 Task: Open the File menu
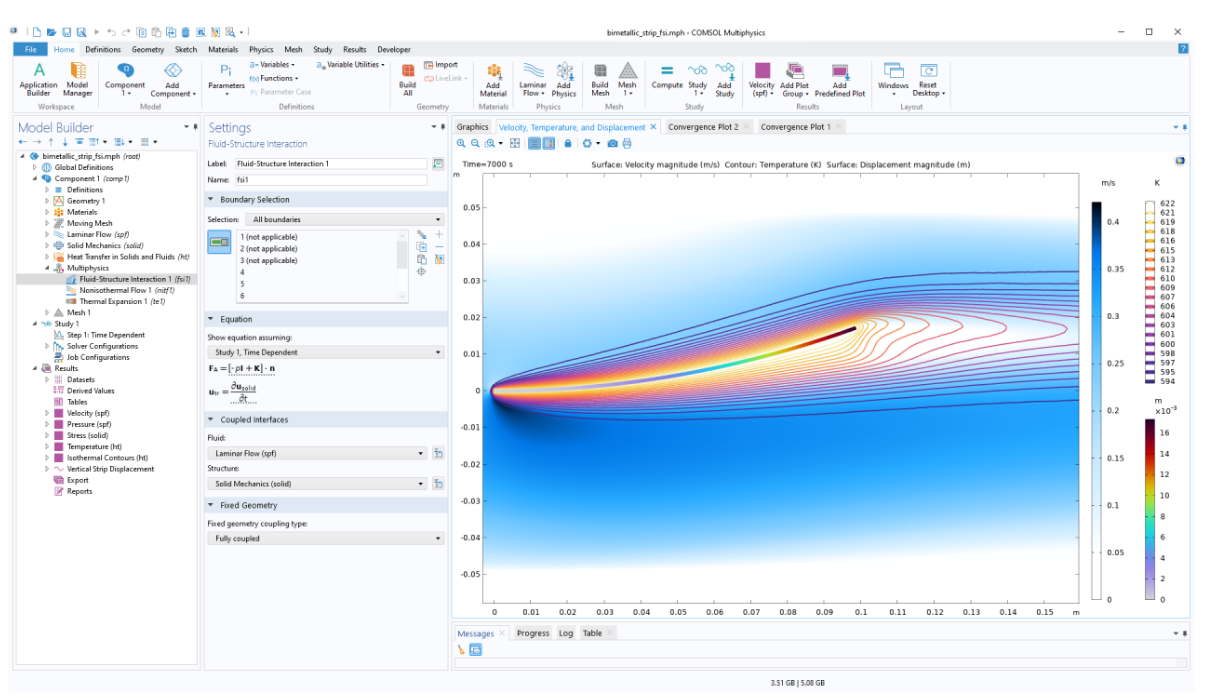coord(30,49)
